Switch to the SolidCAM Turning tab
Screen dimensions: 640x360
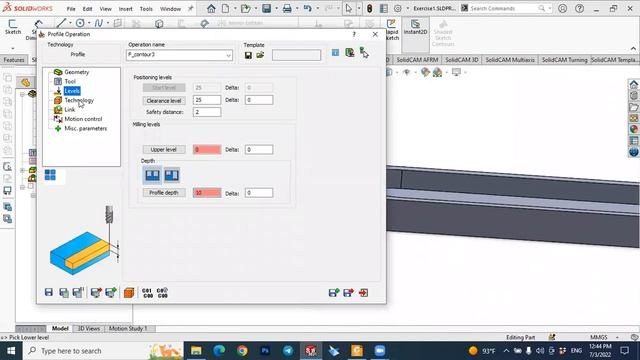564,60
